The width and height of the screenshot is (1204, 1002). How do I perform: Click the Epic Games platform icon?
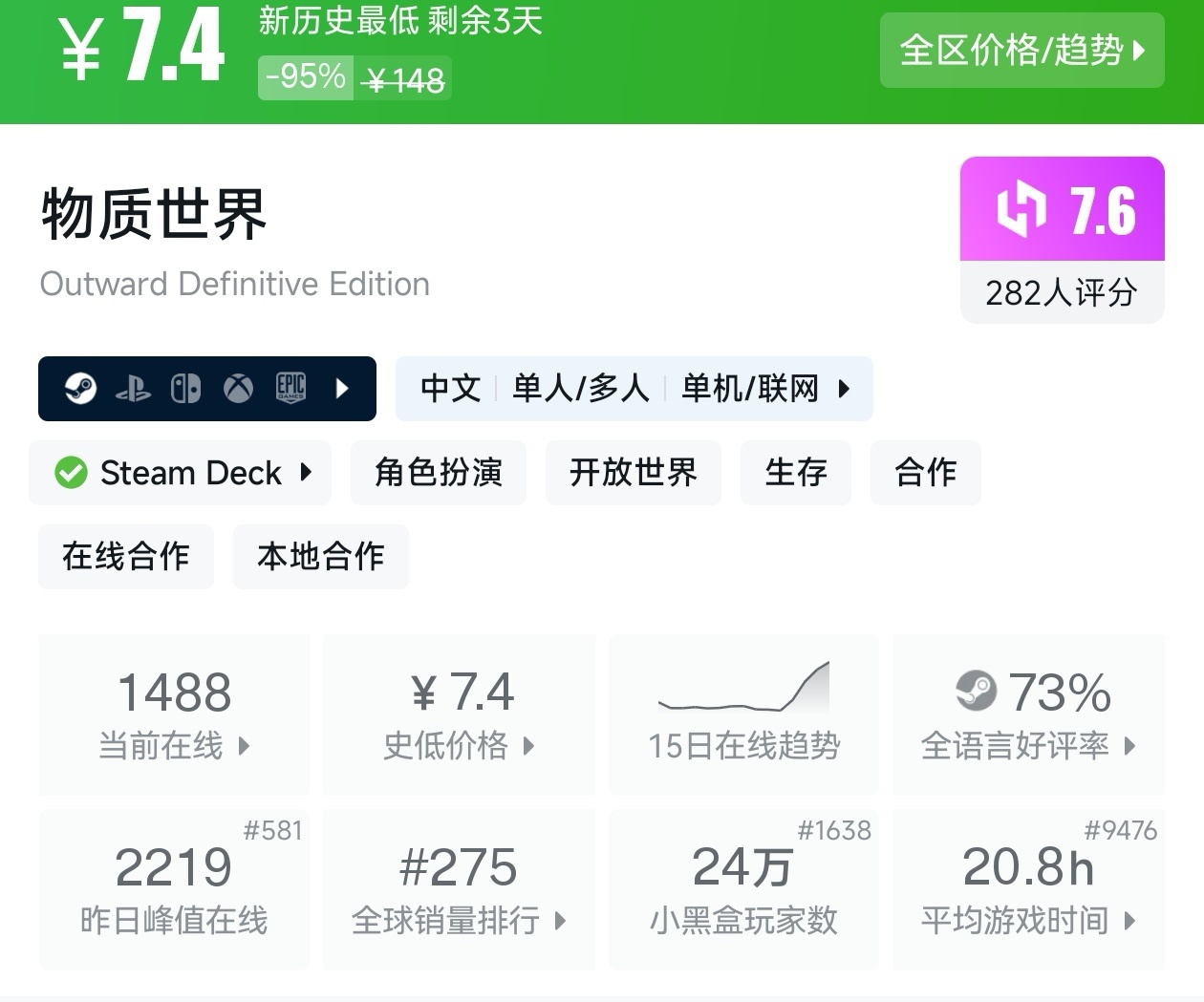click(x=290, y=388)
